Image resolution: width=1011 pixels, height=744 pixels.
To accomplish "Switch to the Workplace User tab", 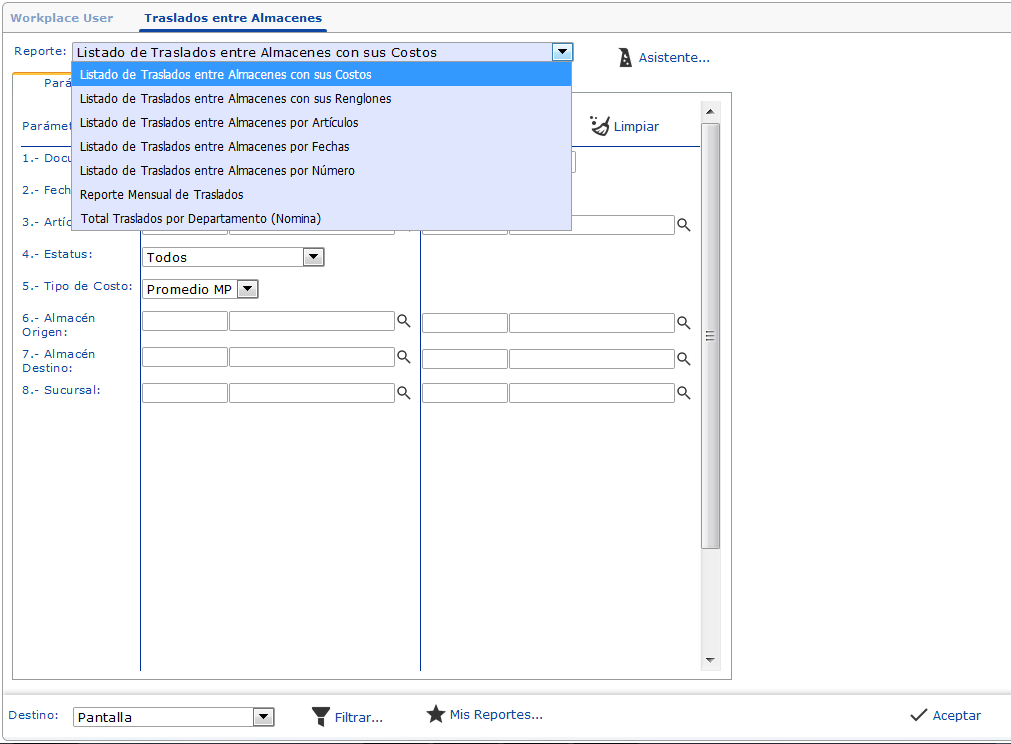I will point(62,18).
